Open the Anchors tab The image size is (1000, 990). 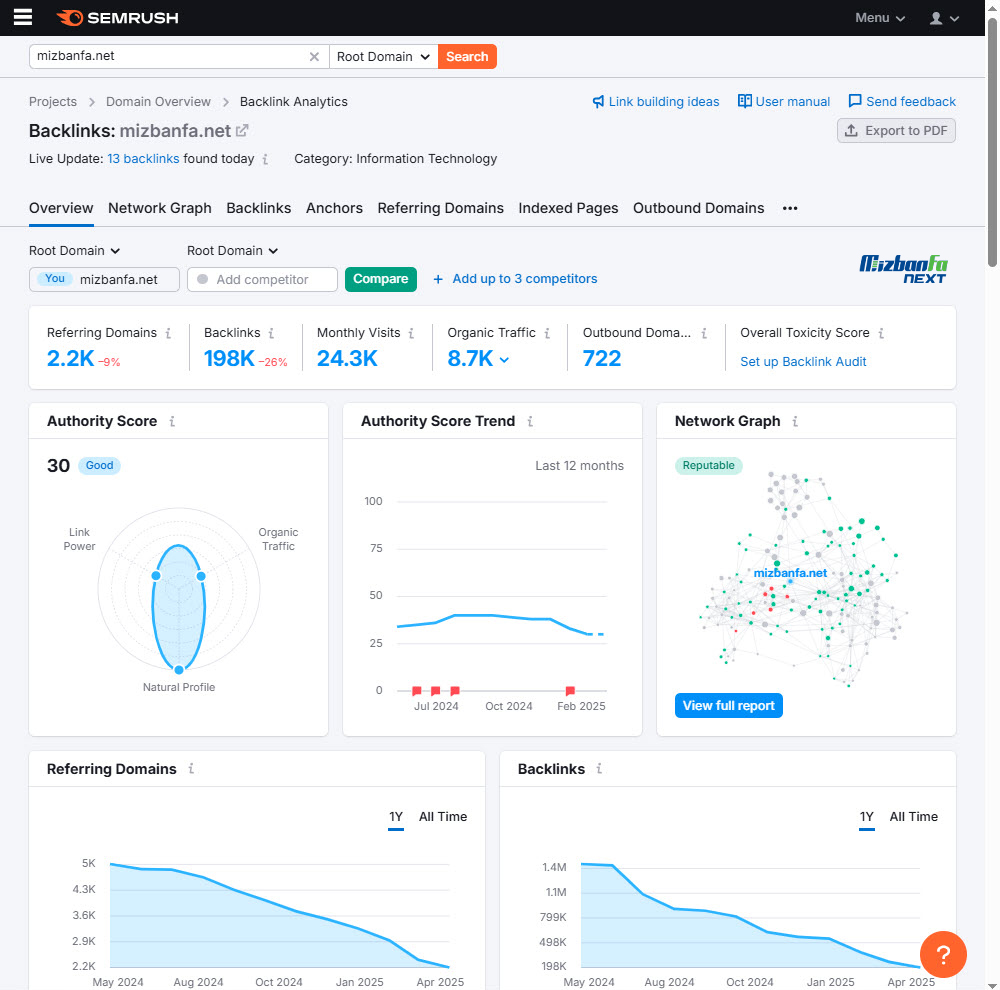point(334,209)
